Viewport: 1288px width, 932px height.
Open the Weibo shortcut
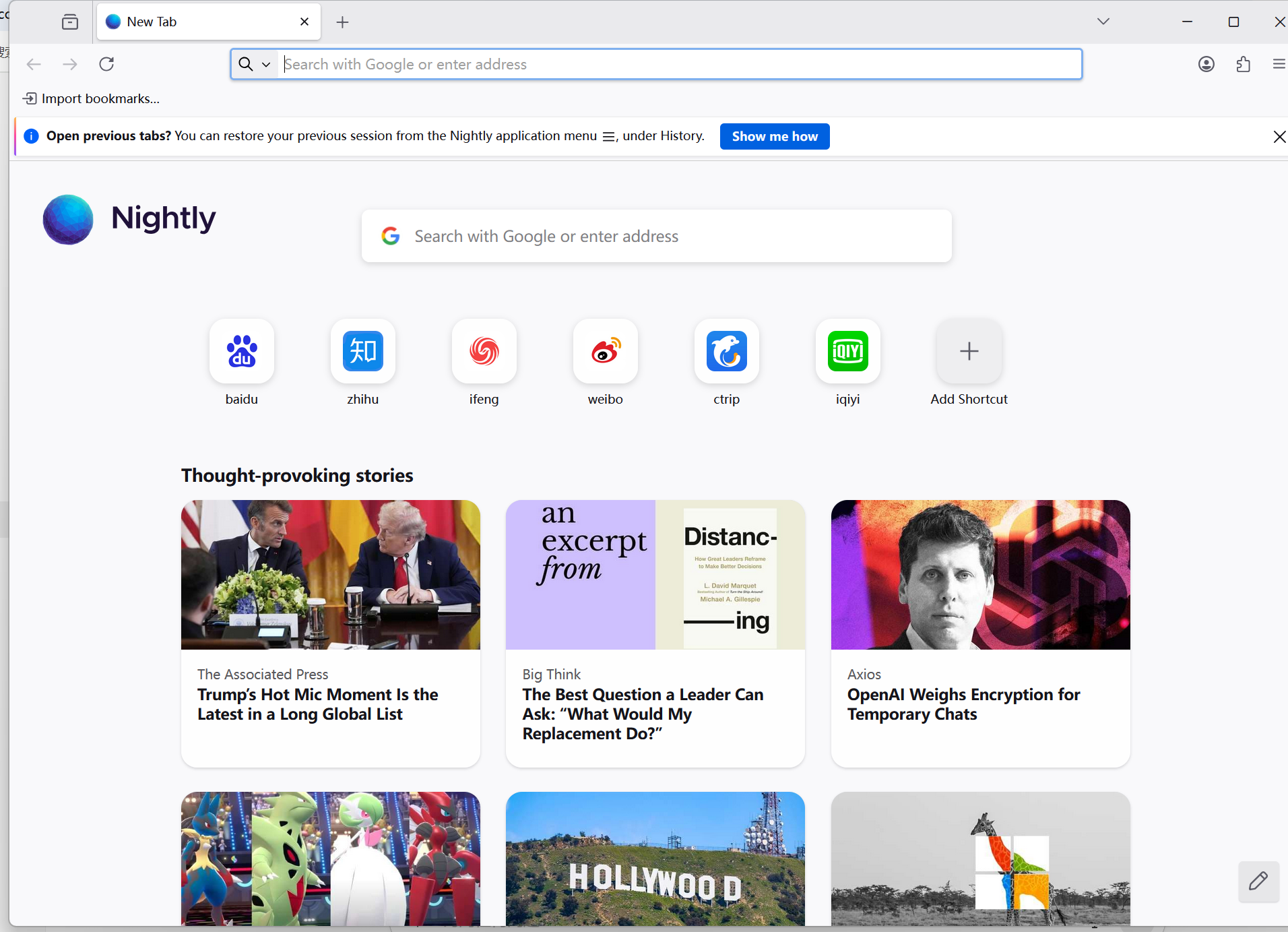[x=604, y=351]
